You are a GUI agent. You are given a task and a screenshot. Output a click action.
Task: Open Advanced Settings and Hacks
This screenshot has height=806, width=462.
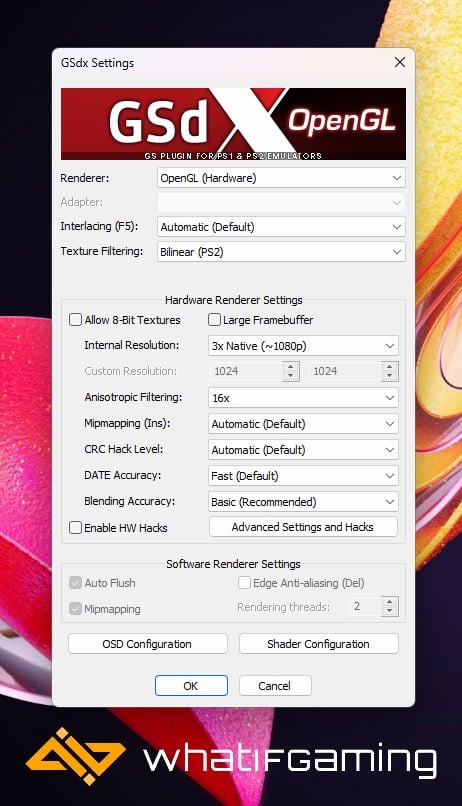coord(303,527)
